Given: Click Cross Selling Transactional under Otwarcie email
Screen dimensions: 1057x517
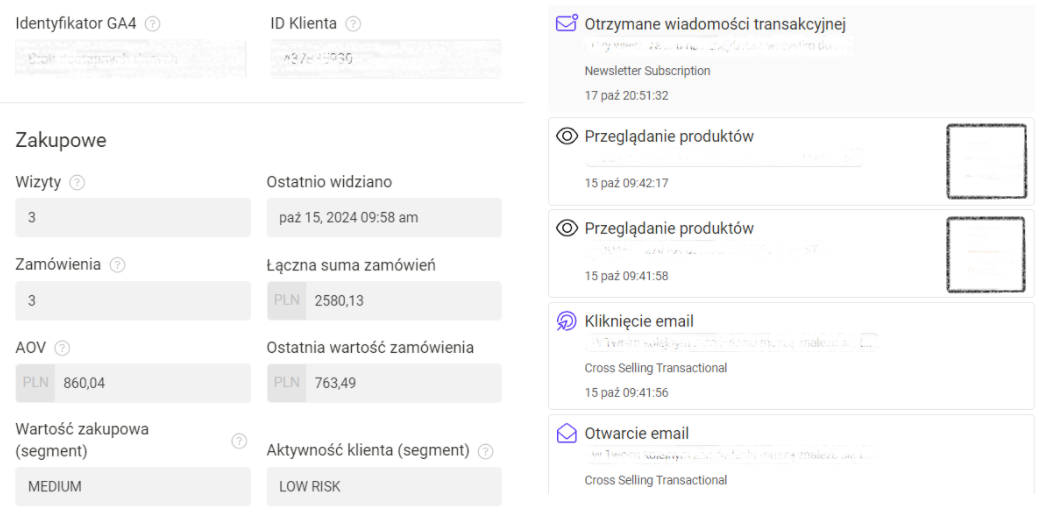Looking at the screenshot, I should [x=656, y=480].
